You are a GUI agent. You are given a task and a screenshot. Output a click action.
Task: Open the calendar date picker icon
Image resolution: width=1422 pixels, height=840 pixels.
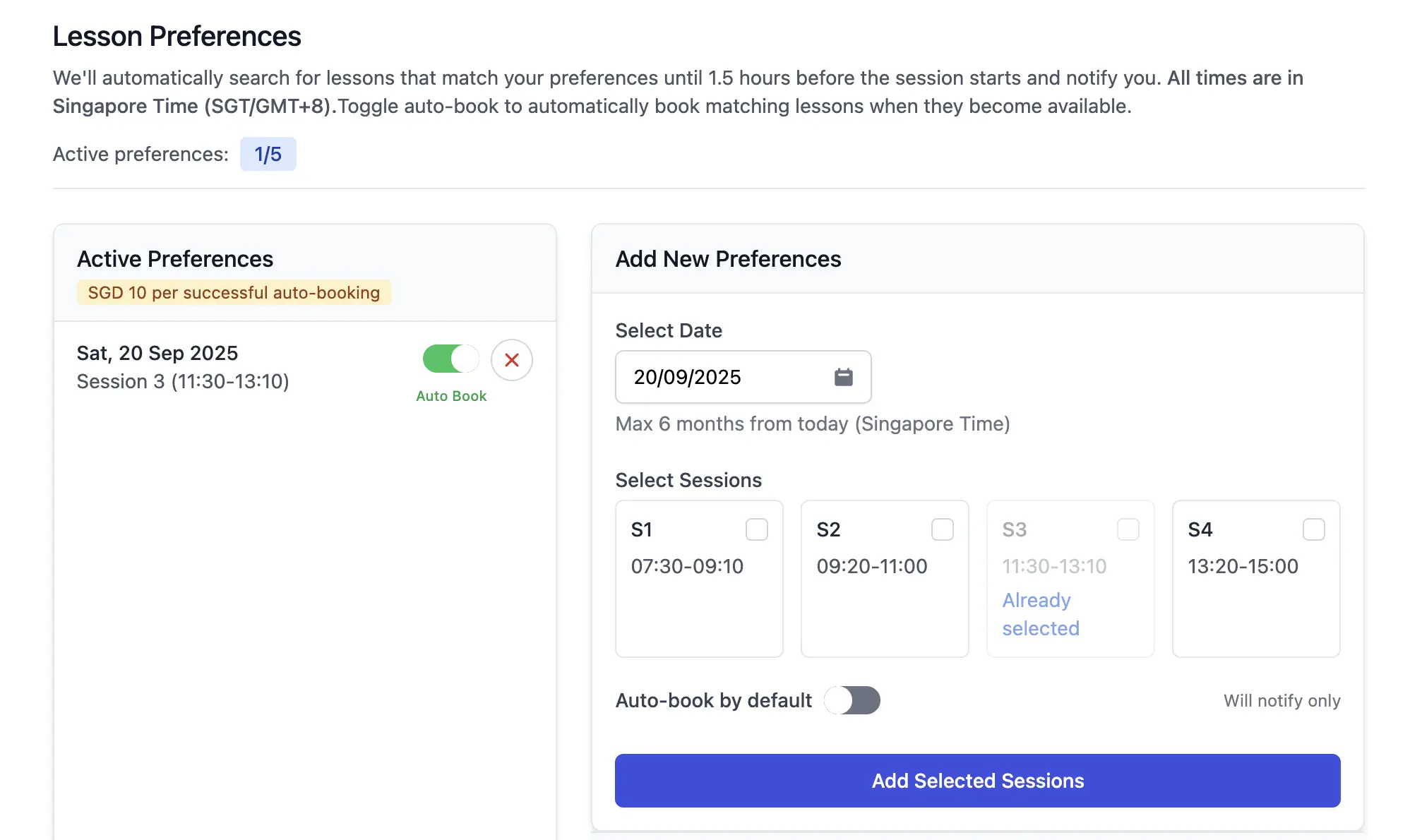coord(843,377)
